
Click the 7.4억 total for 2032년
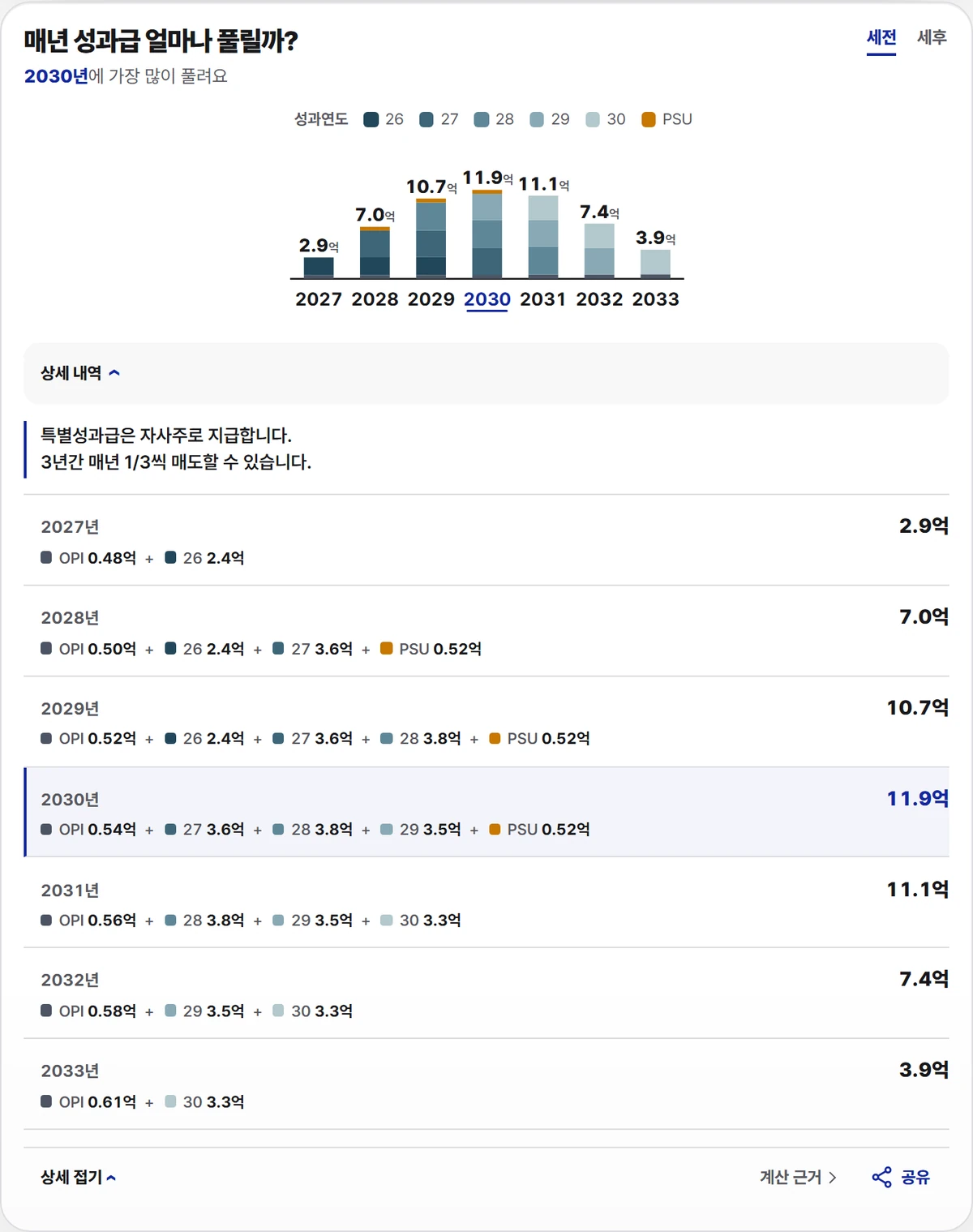click(924, 978)
